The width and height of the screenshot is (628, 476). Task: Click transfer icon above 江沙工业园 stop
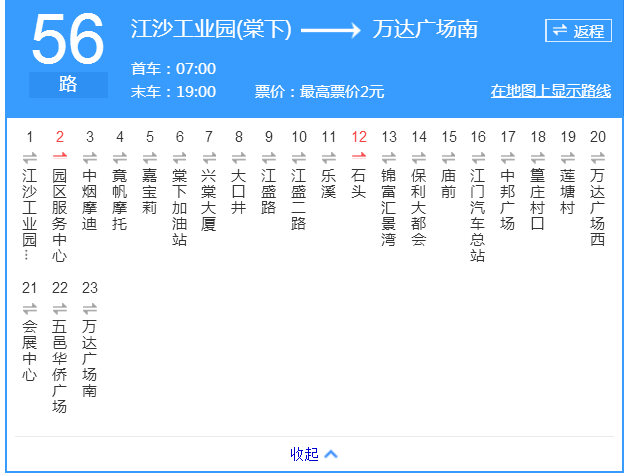coord(30,158)
